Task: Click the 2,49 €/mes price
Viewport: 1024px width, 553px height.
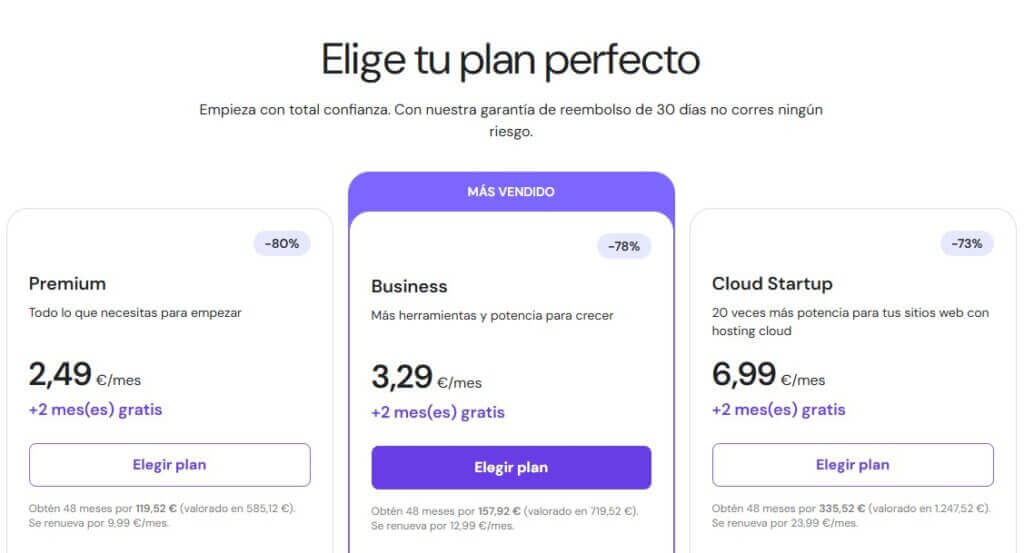Action: pos(85,375)
